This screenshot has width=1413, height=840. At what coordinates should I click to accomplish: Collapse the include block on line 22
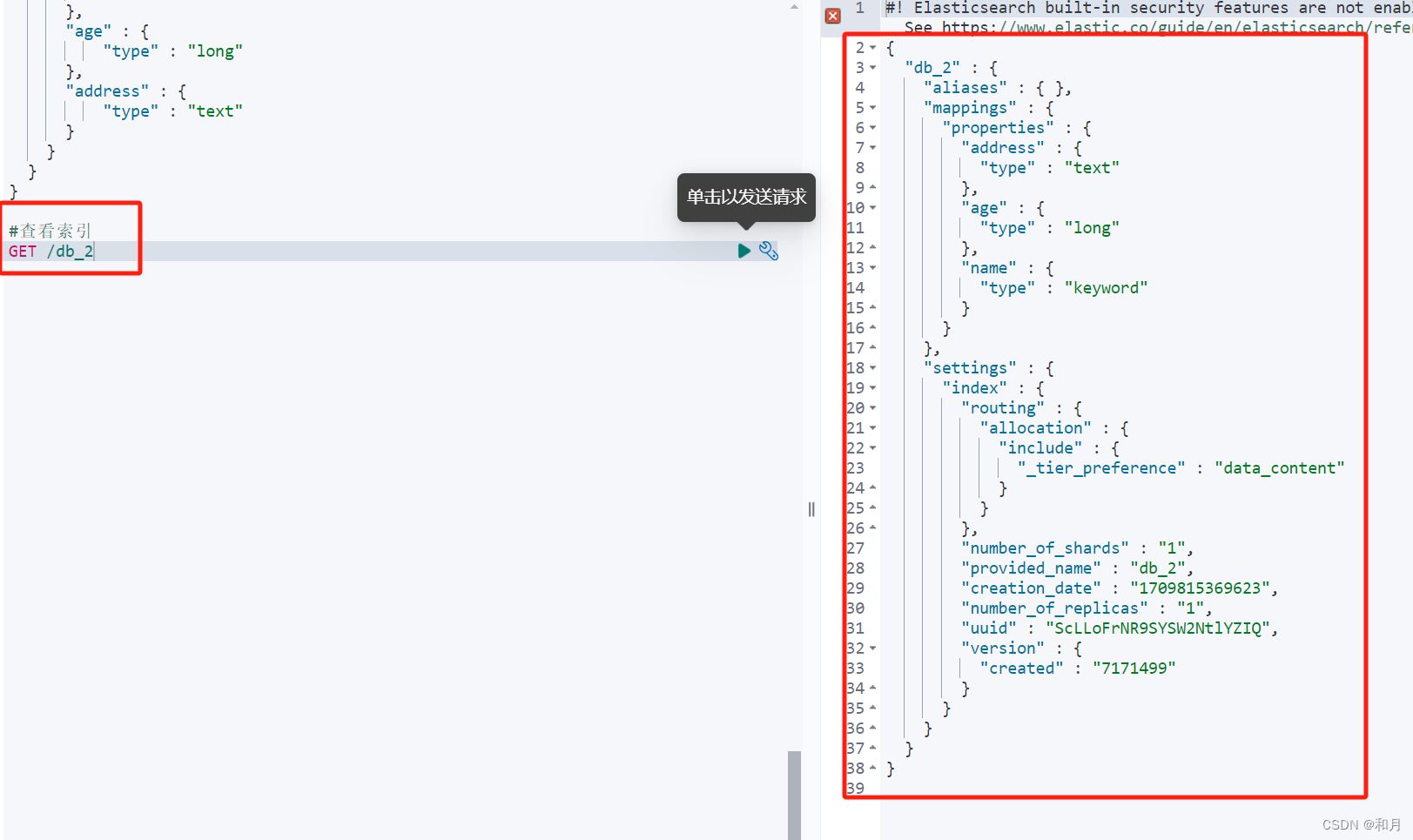click(x=871, y=447)
